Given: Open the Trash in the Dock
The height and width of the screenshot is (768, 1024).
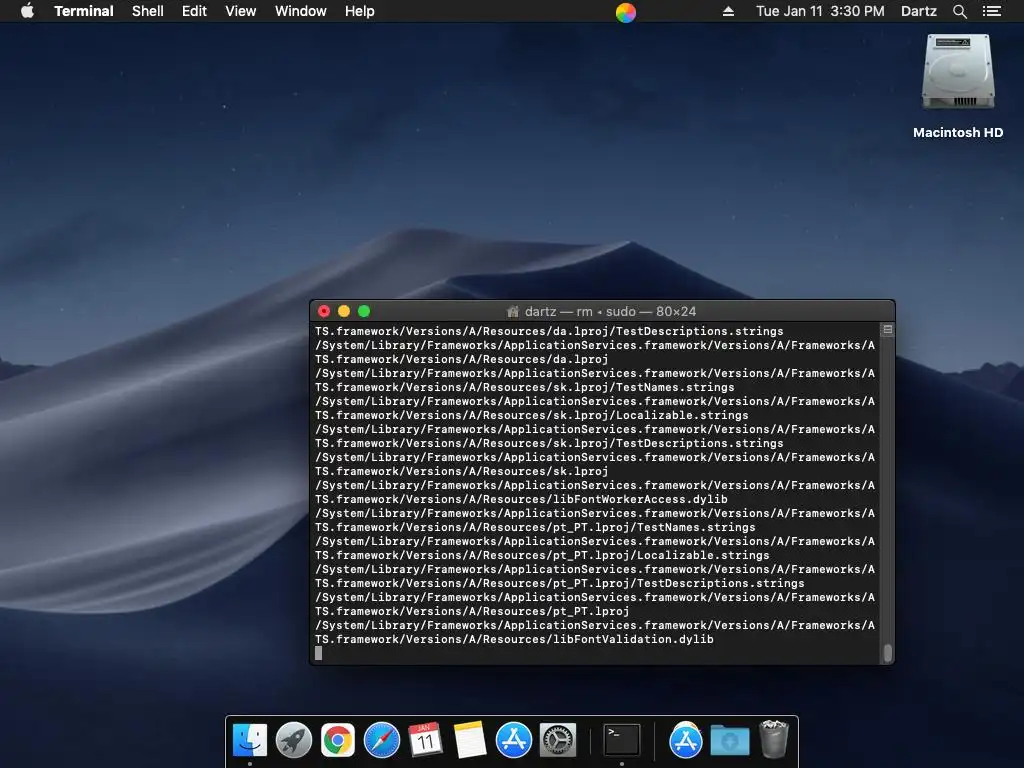Looking at the screenshot, I should pyautogui.click(x=774, y=739).
